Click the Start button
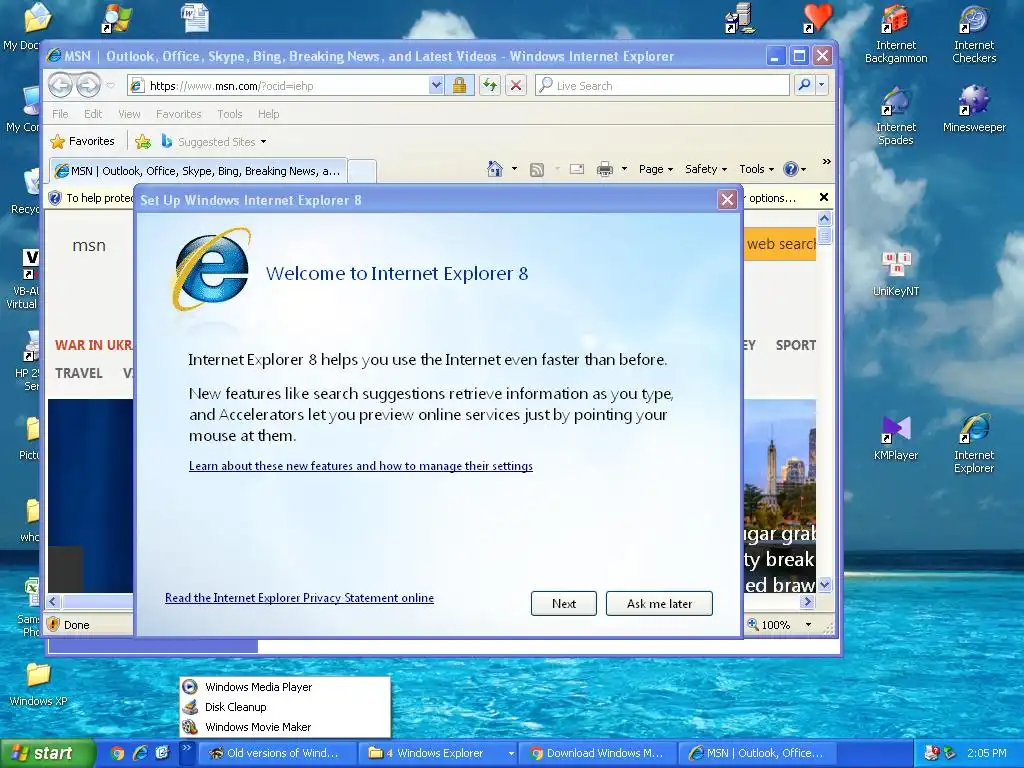The image size is (1024, 768). (48, 754)
